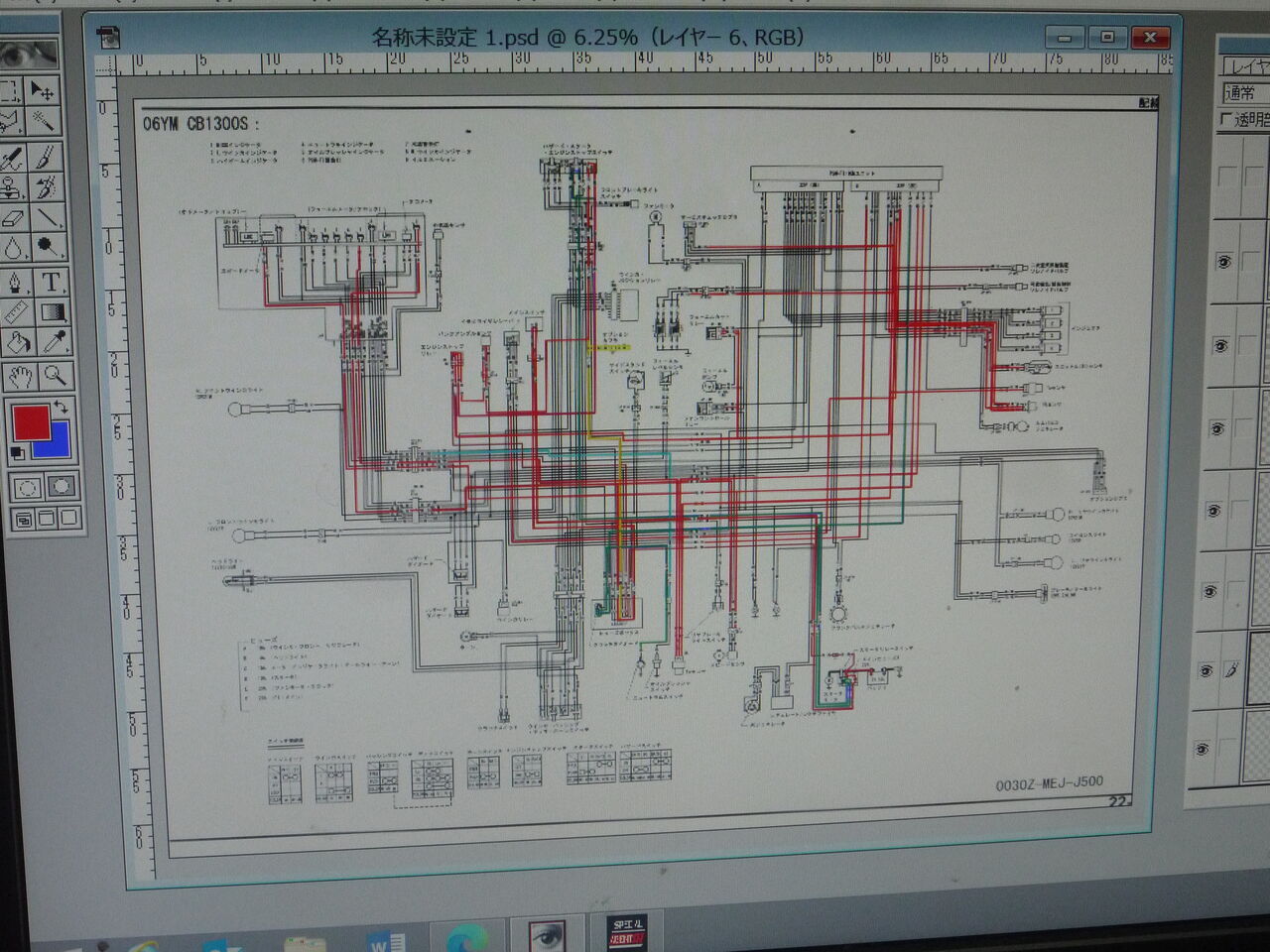The width and height of the screenshot is (1270, 952).
Task: Select the Magic Wand tool
Action: (44, 122)
